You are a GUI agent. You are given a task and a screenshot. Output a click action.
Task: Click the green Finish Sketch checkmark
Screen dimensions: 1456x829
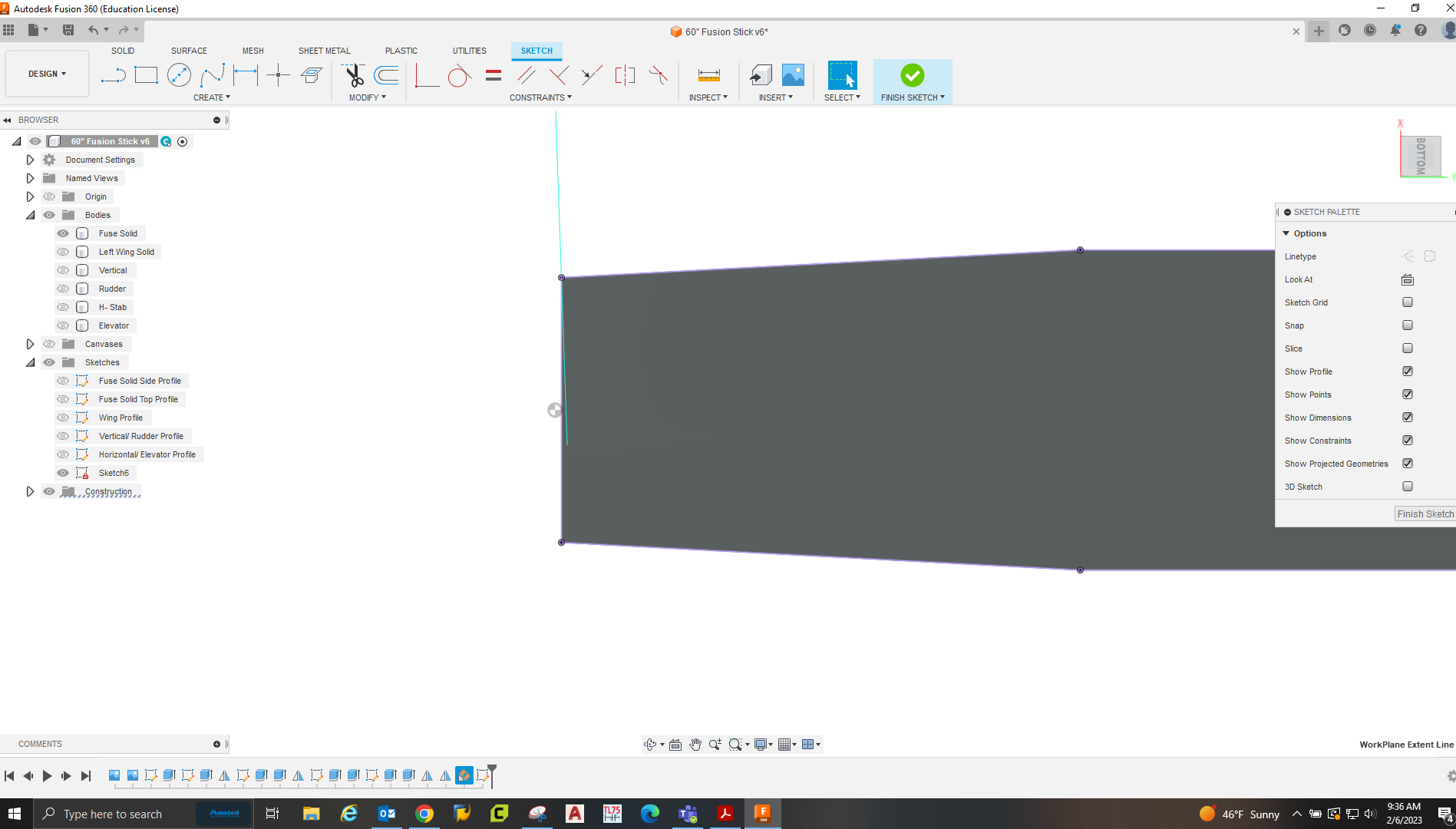click(912, 75)
